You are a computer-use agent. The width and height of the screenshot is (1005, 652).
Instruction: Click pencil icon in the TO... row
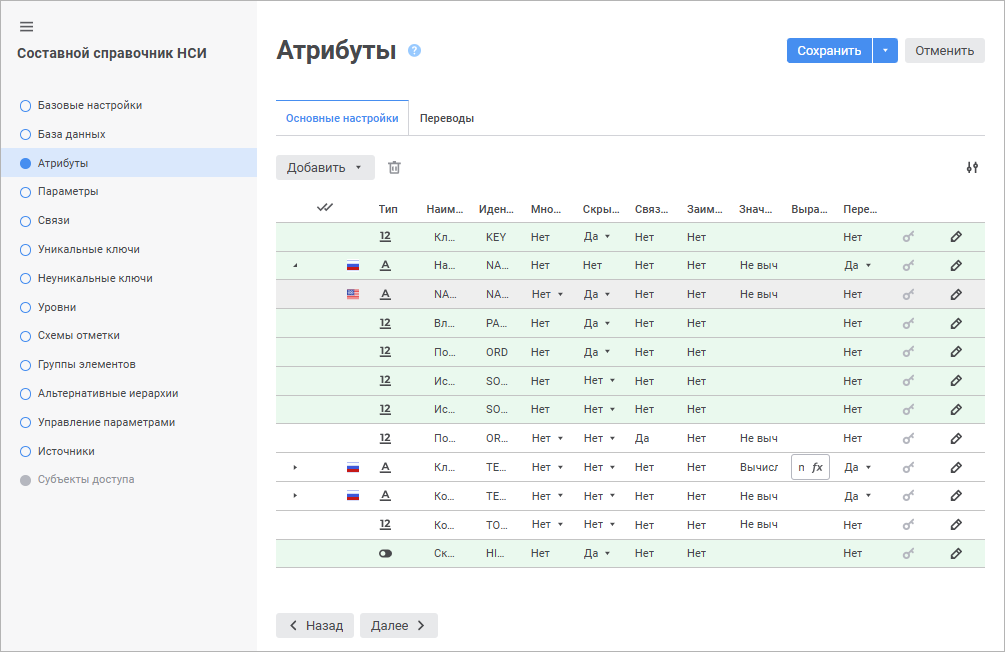click(x=956, y=524)
